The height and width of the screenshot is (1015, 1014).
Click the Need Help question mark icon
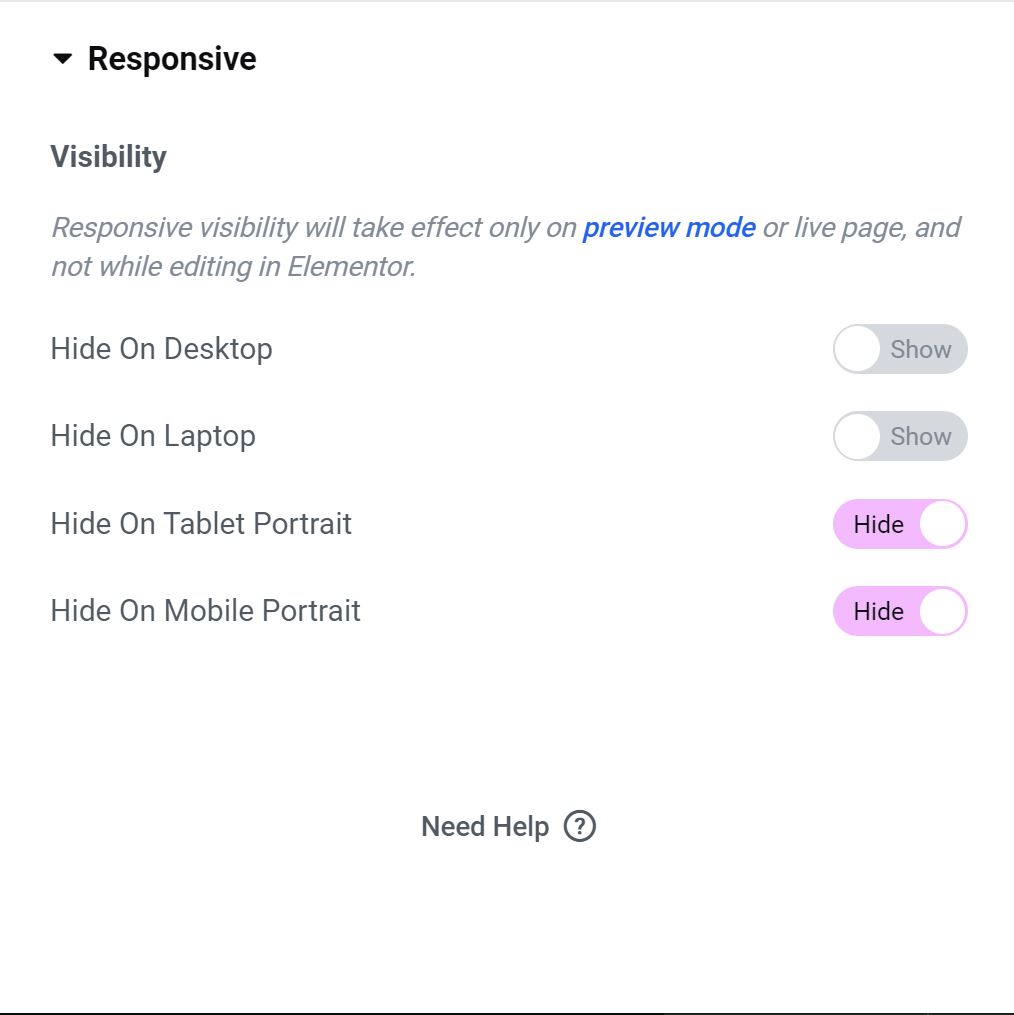coord(579,826)
